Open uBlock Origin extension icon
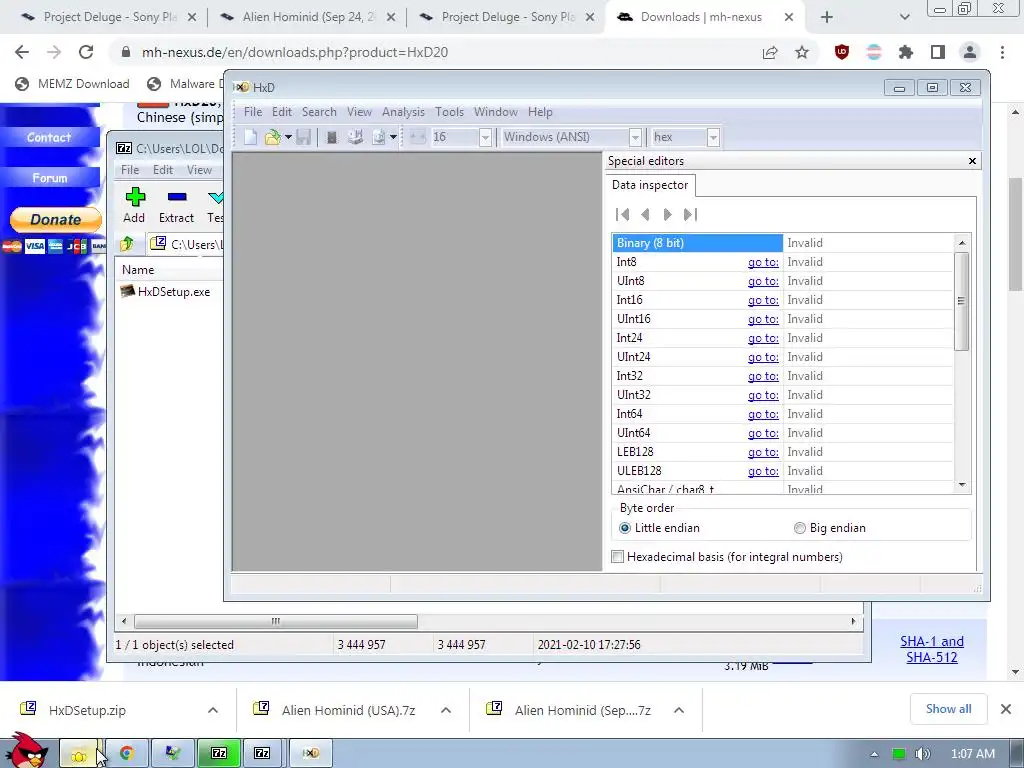The width and height of the screenshot is (1024, 768). click(x=842, y=52)
